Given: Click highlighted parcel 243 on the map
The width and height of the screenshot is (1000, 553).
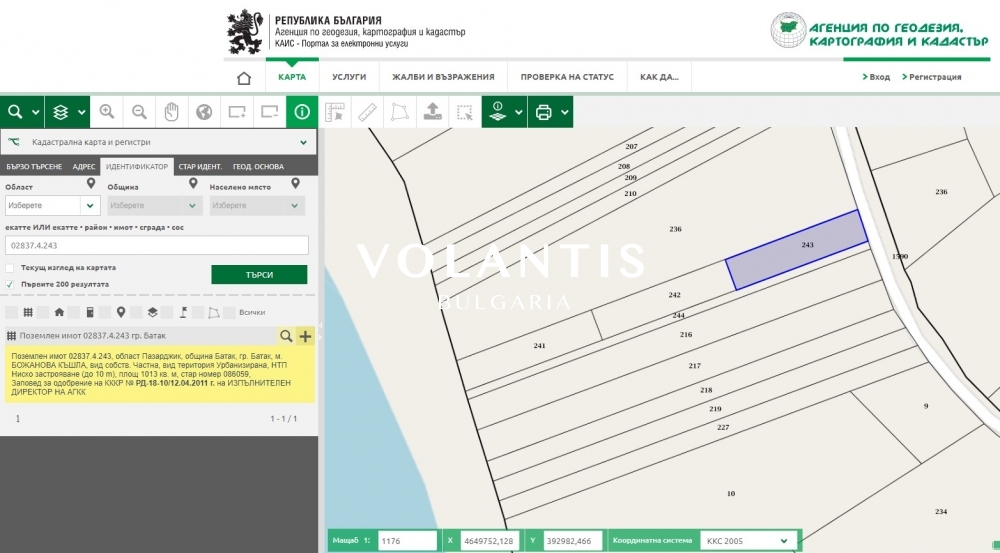Looking at the screenshot, I should pos(797,250).
